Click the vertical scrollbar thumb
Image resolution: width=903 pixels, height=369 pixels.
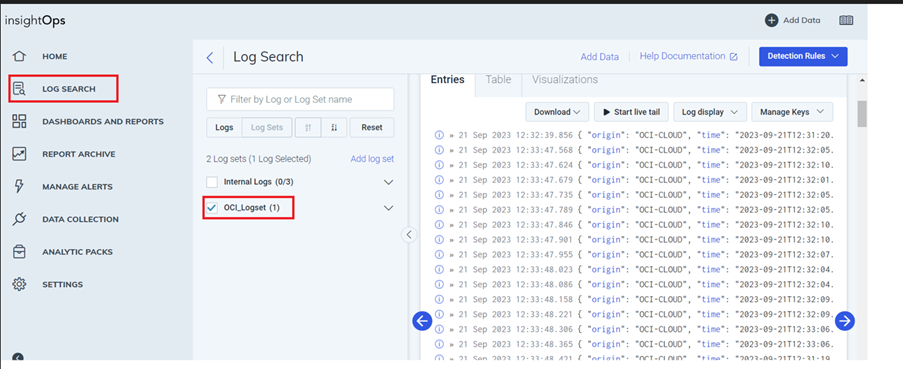coord(862,113)
